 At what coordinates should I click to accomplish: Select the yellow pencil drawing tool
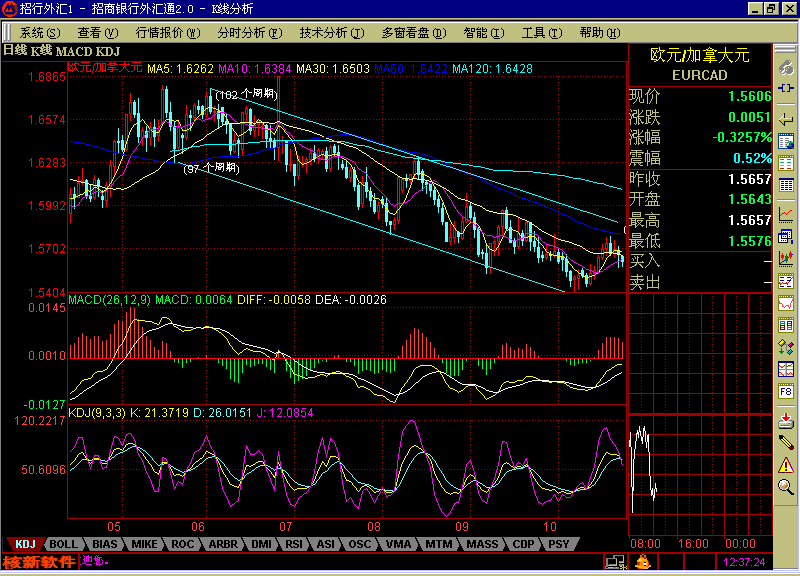[x=786, y=442]
